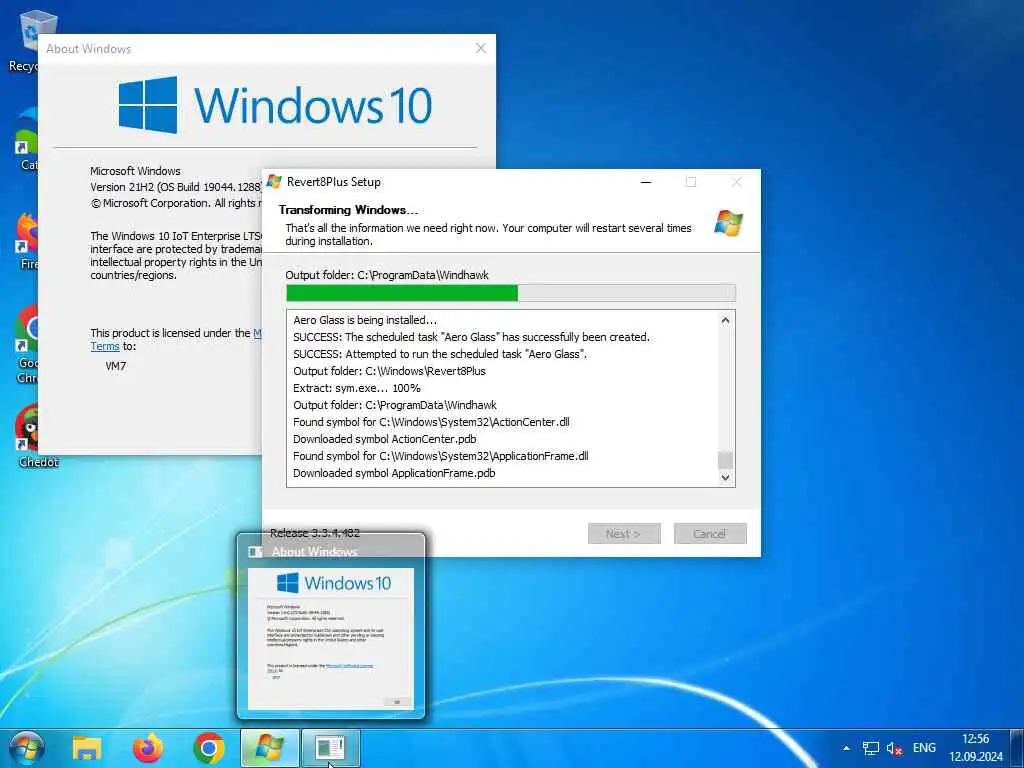This screenshot has height=768, width=1024.
Task: Change the ENG input language
Action: coord(924,748)
